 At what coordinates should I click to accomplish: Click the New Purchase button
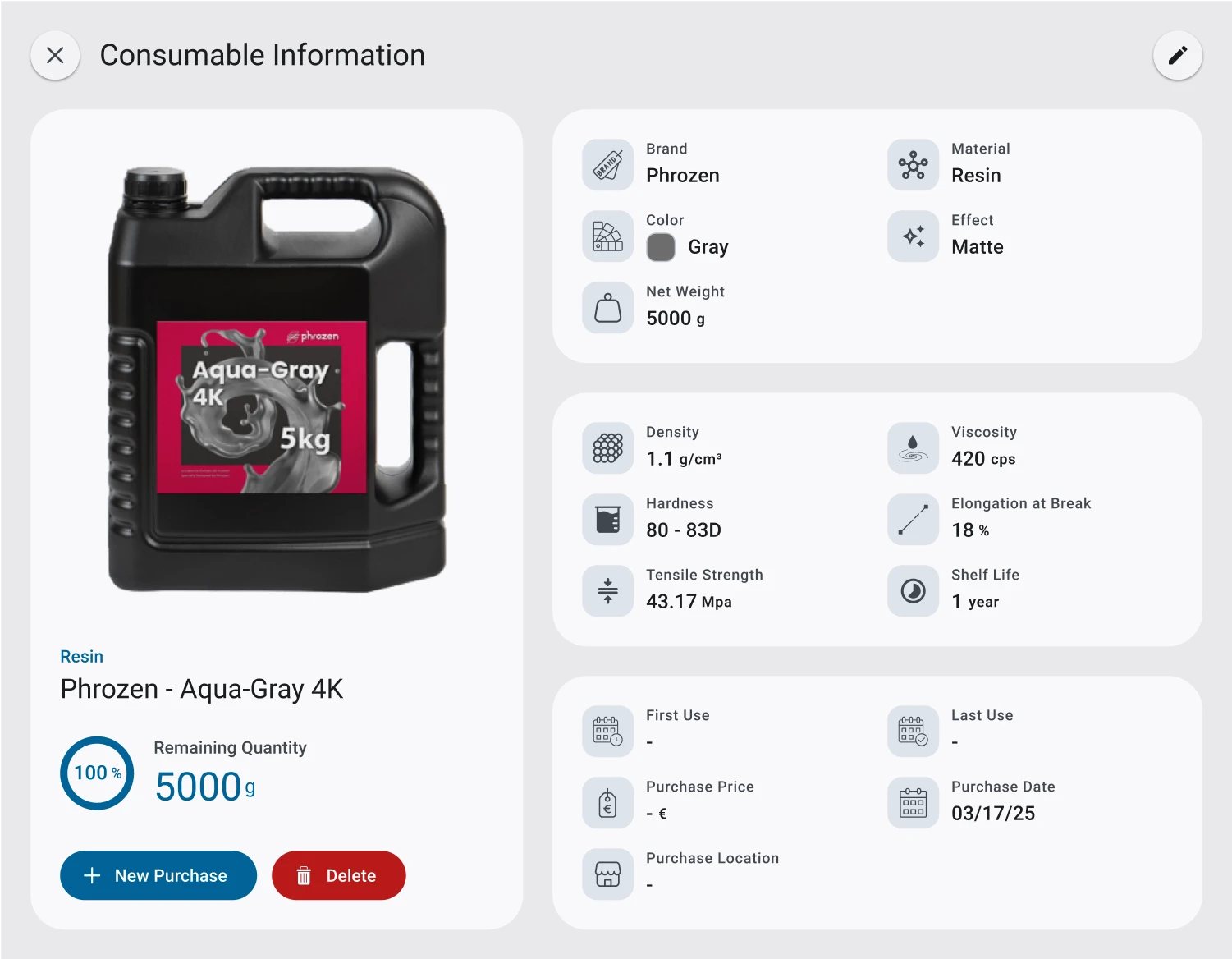click(158, 875)
